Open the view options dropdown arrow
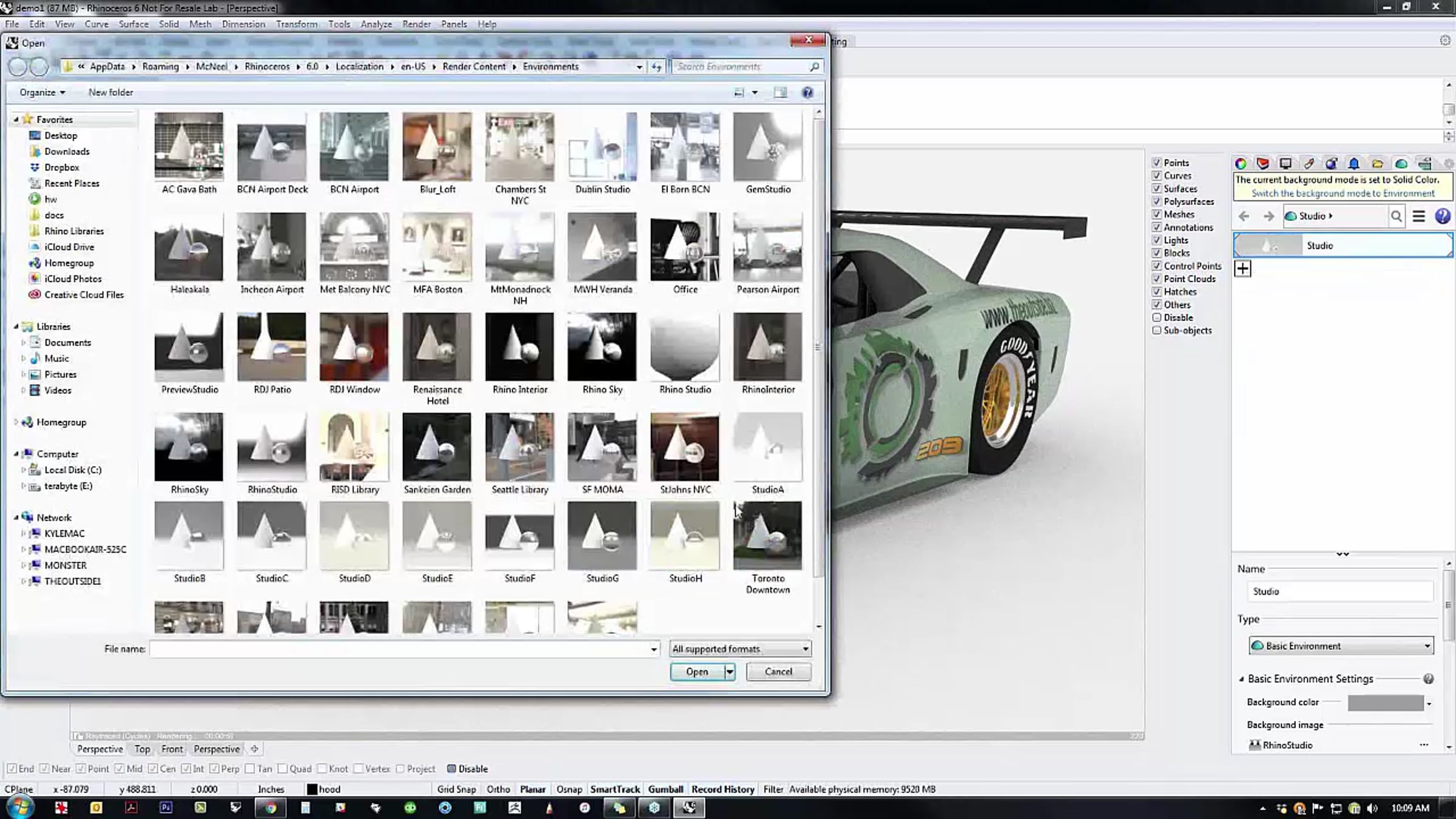The image size is (1456, 819). (x=755, y=92)
